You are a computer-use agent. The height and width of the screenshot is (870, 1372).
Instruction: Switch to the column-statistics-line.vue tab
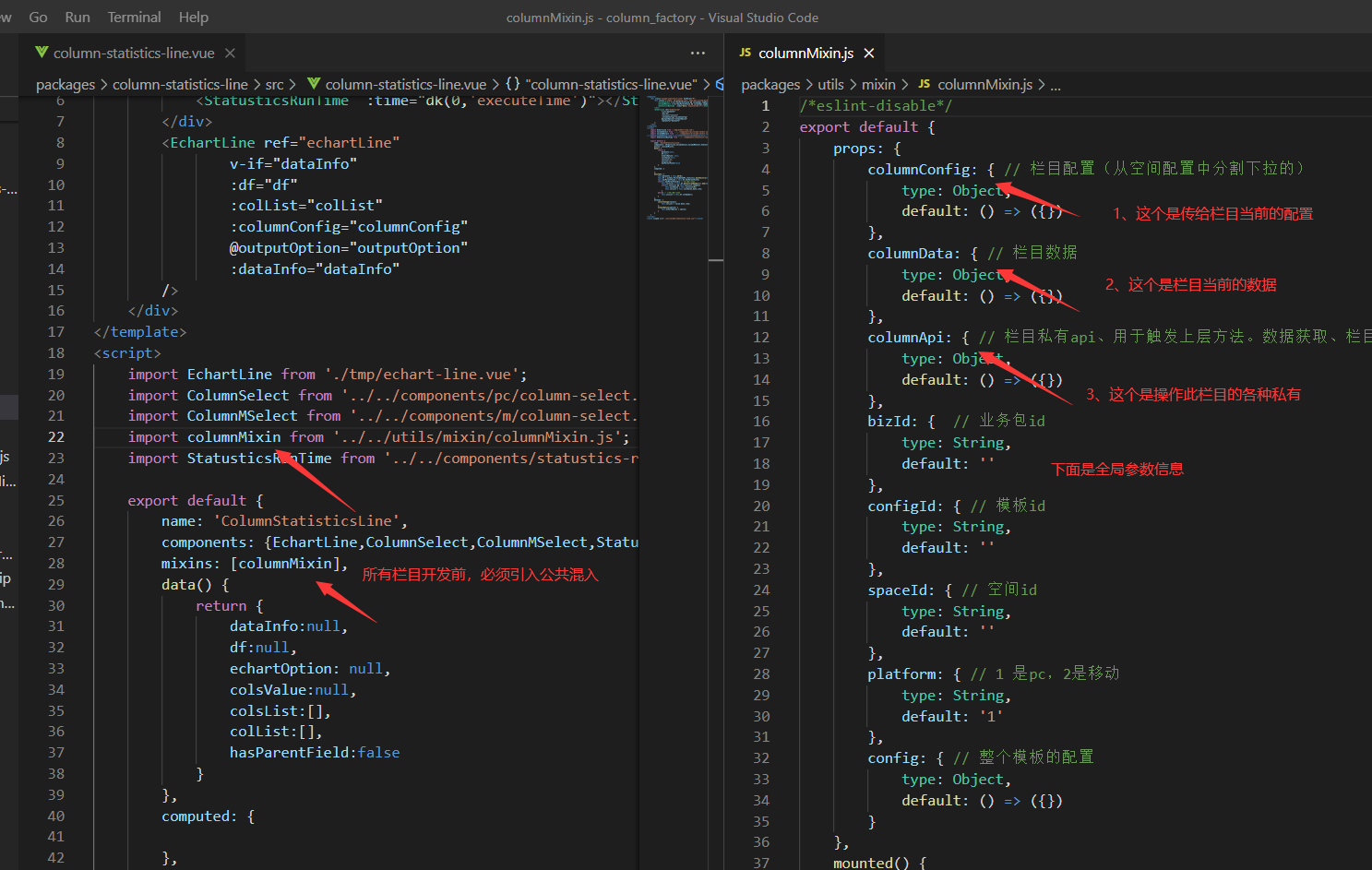click(133, 54)
